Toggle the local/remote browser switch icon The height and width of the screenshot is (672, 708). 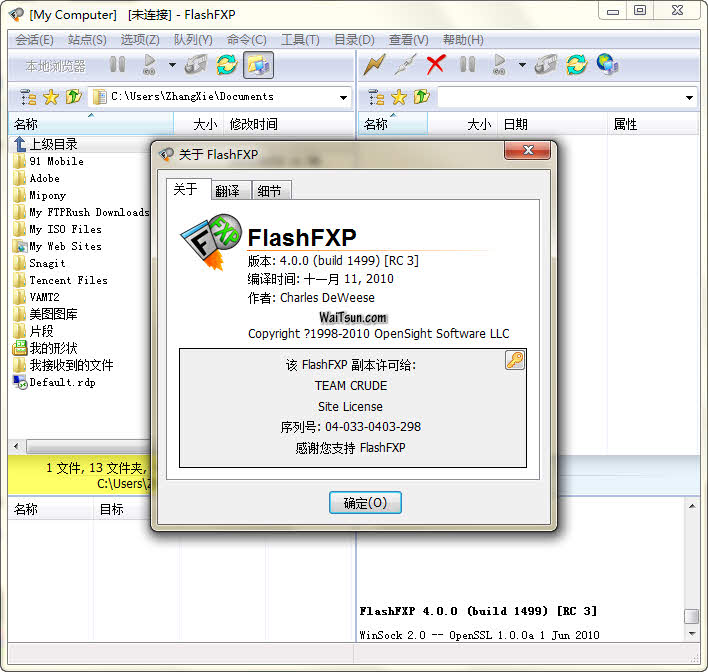pos(258,65)
